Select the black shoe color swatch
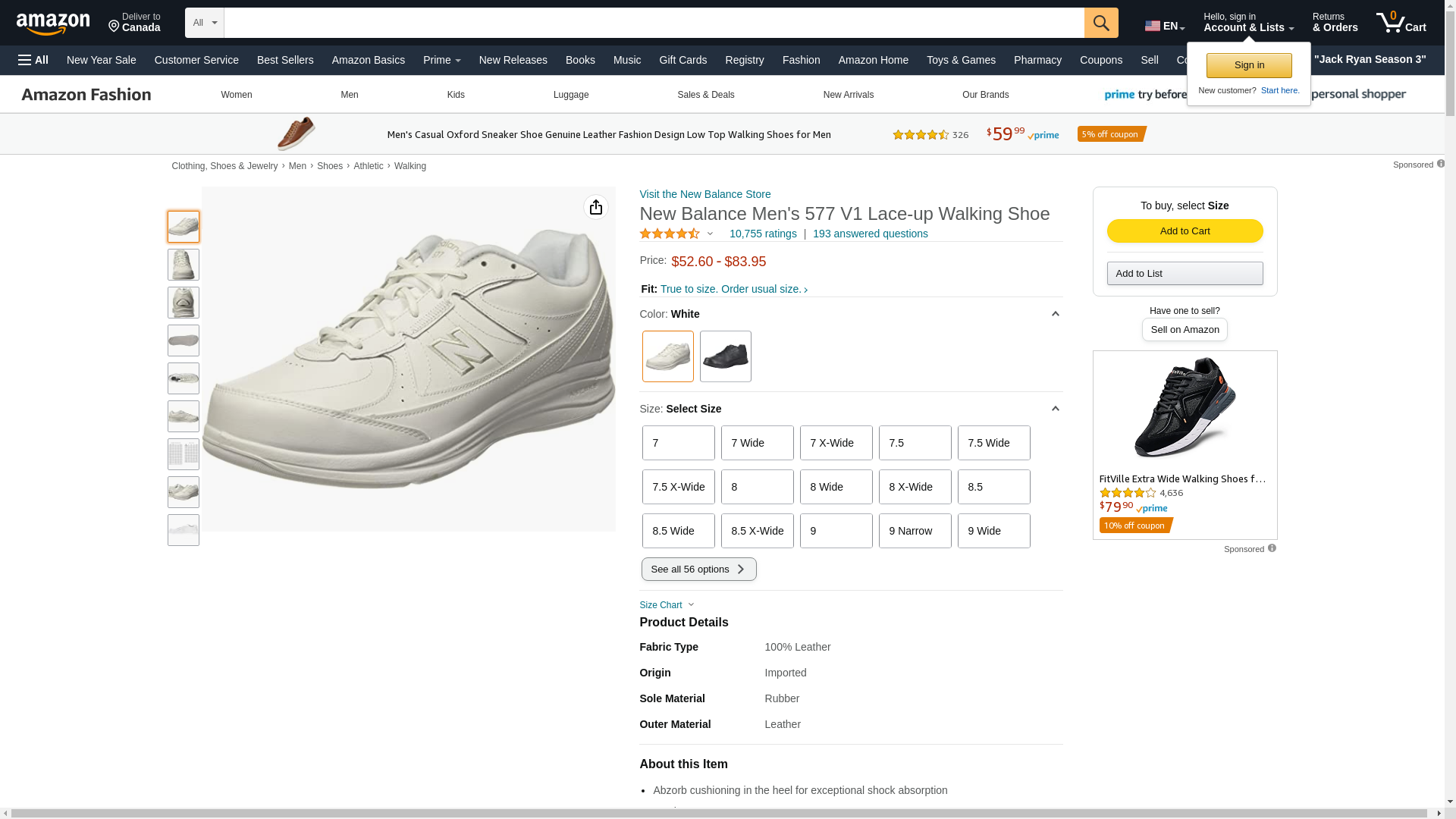This screenshot has height=819, width=1456. 725,356
